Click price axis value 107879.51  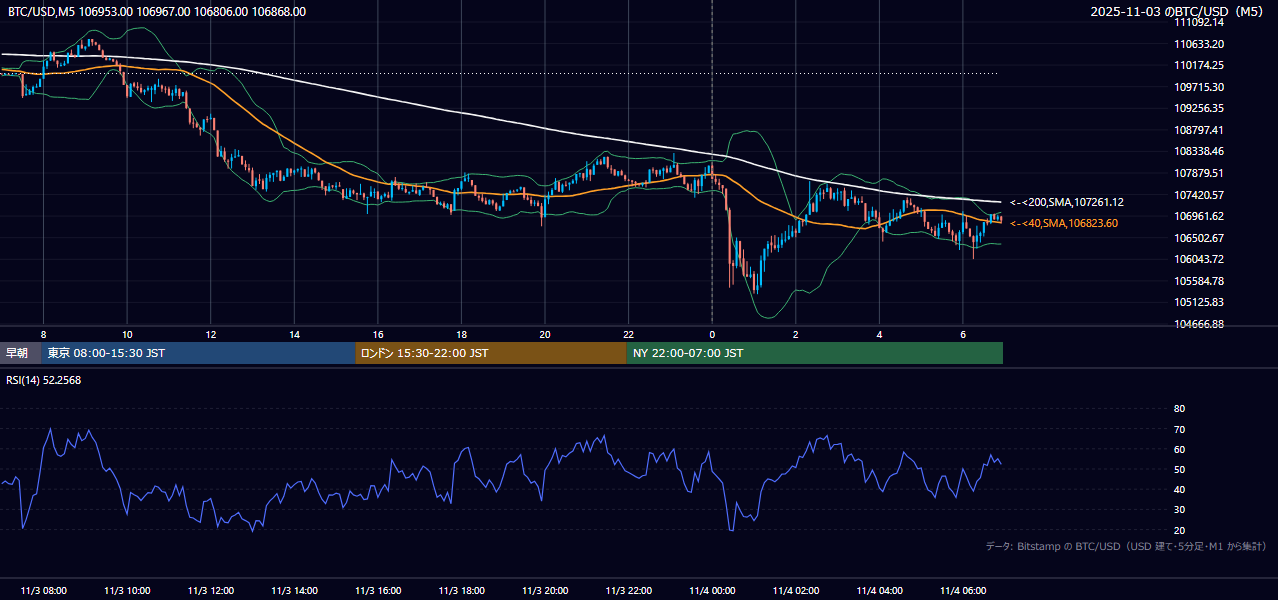(1199, 173)
